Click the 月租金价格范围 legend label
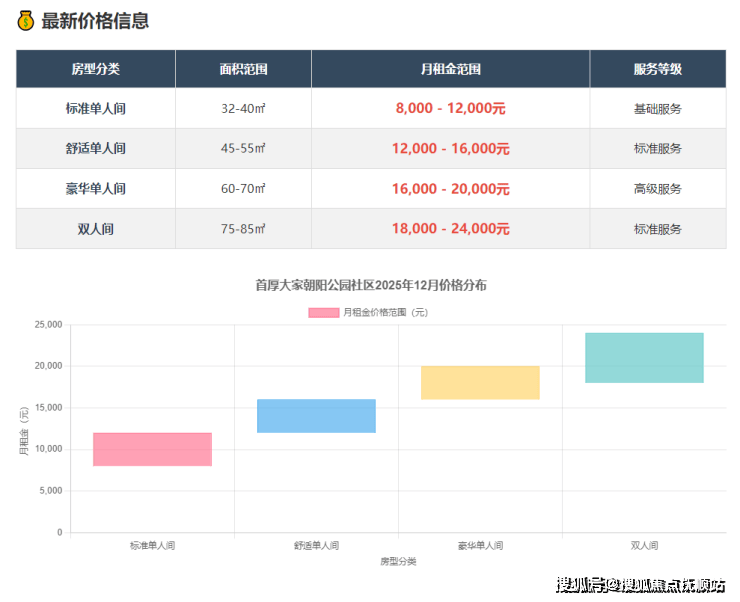The width and height of the screenshot is (740, 602). click(385, 312)
